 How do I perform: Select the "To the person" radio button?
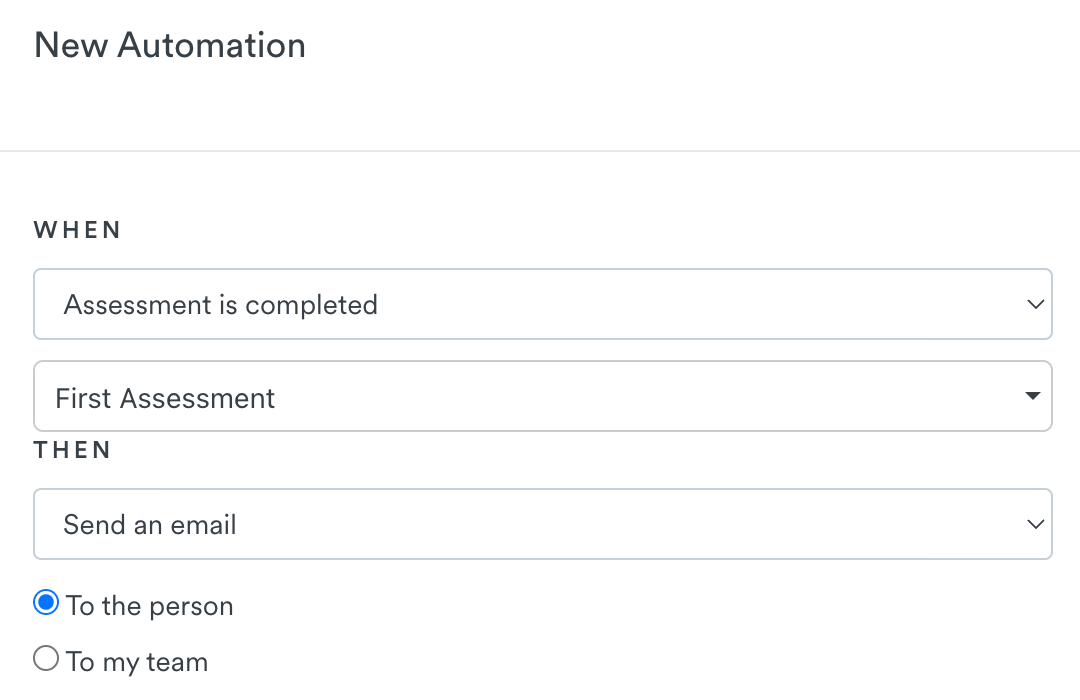point(46,603)
